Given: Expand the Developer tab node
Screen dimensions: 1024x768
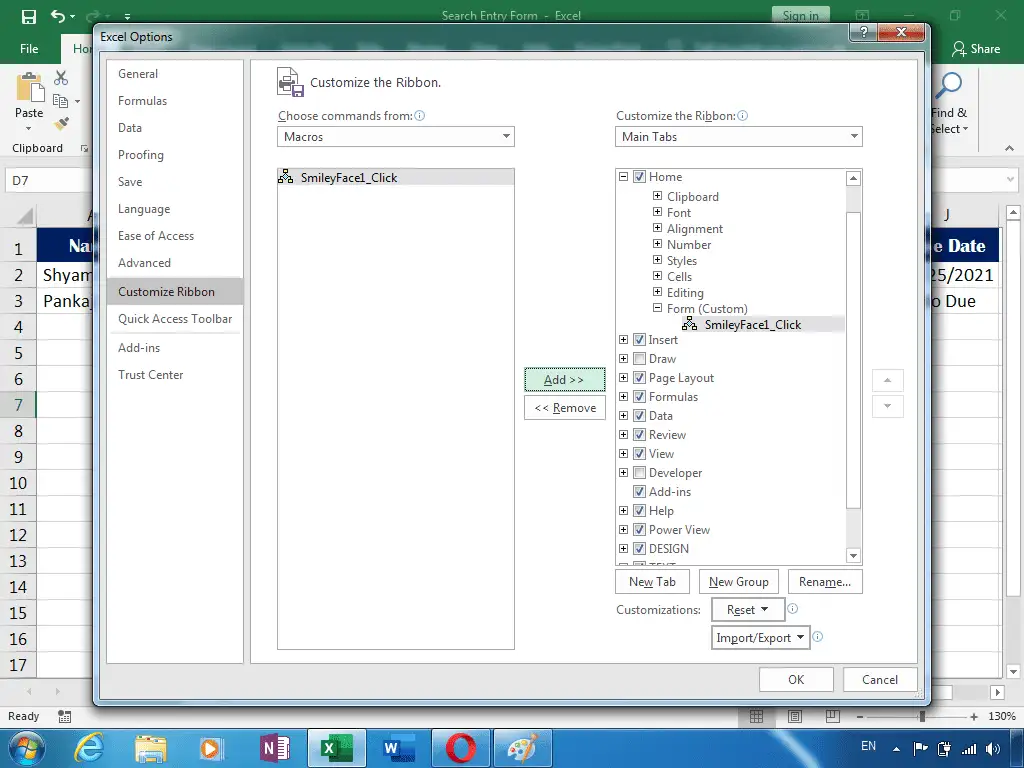Looking at the screenshot, I should (623, 472).
